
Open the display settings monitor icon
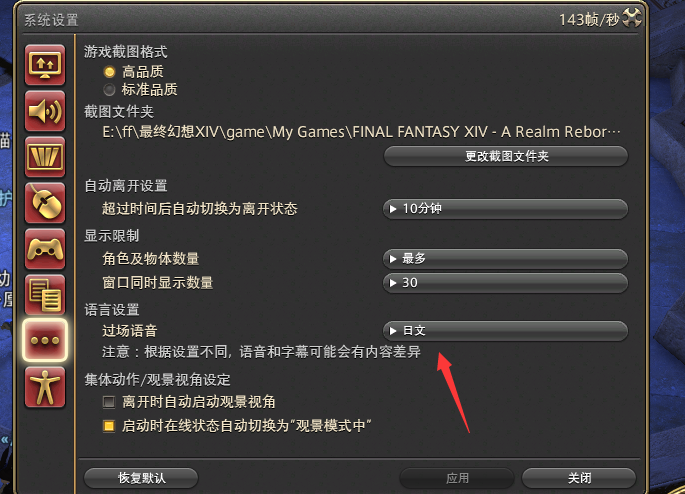[x=45, y=65]
